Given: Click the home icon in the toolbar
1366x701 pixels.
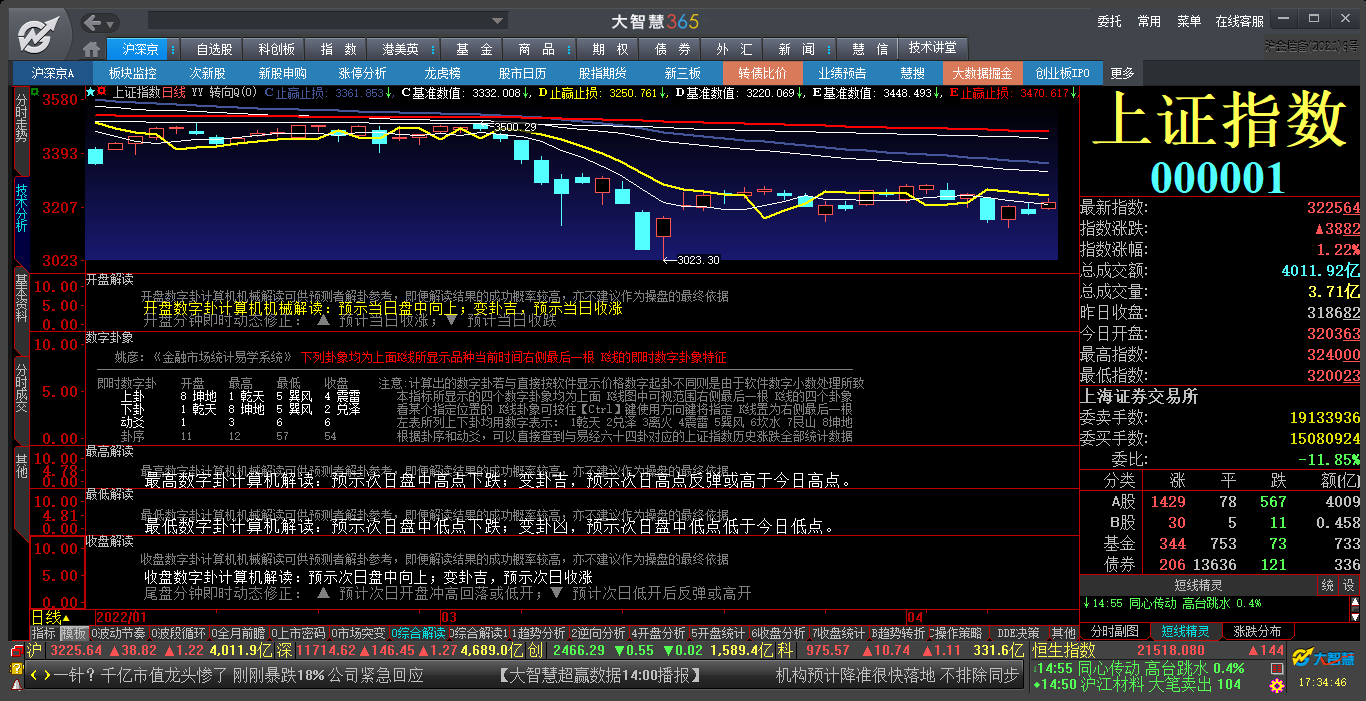Looking at the screenshot, I should point(91,49).
